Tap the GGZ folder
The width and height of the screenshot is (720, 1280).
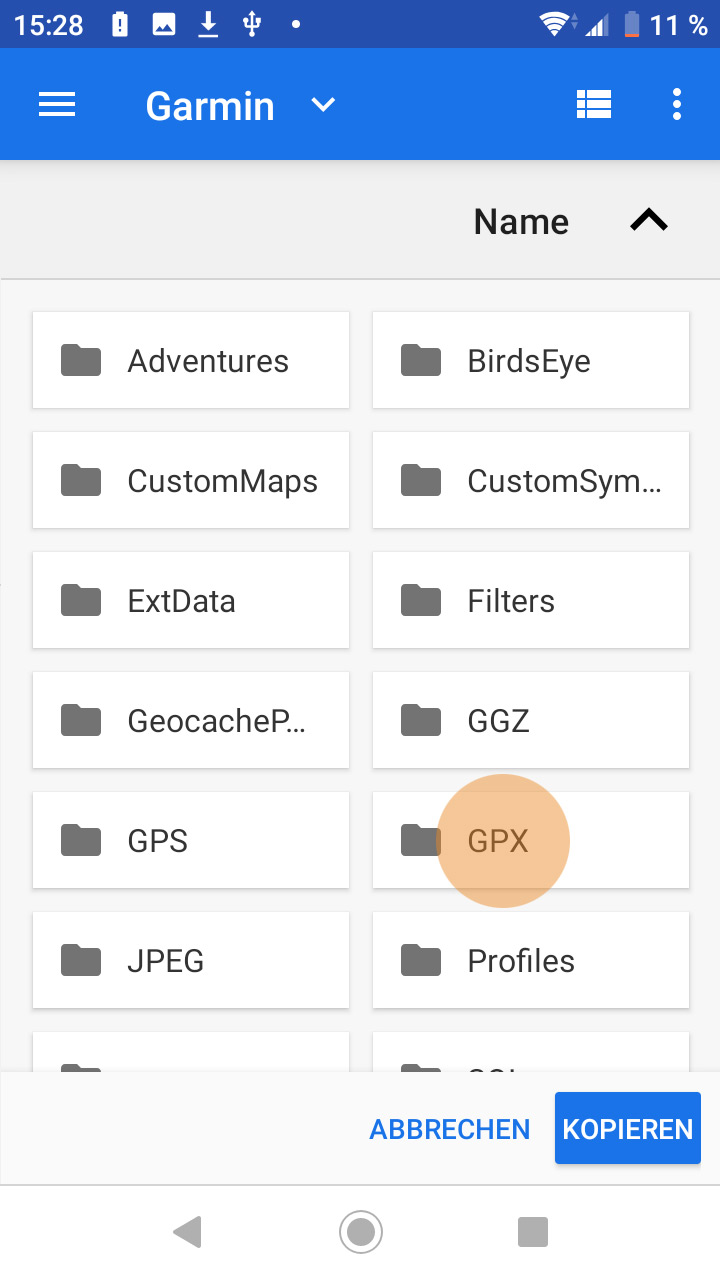(x=531, y=721)
